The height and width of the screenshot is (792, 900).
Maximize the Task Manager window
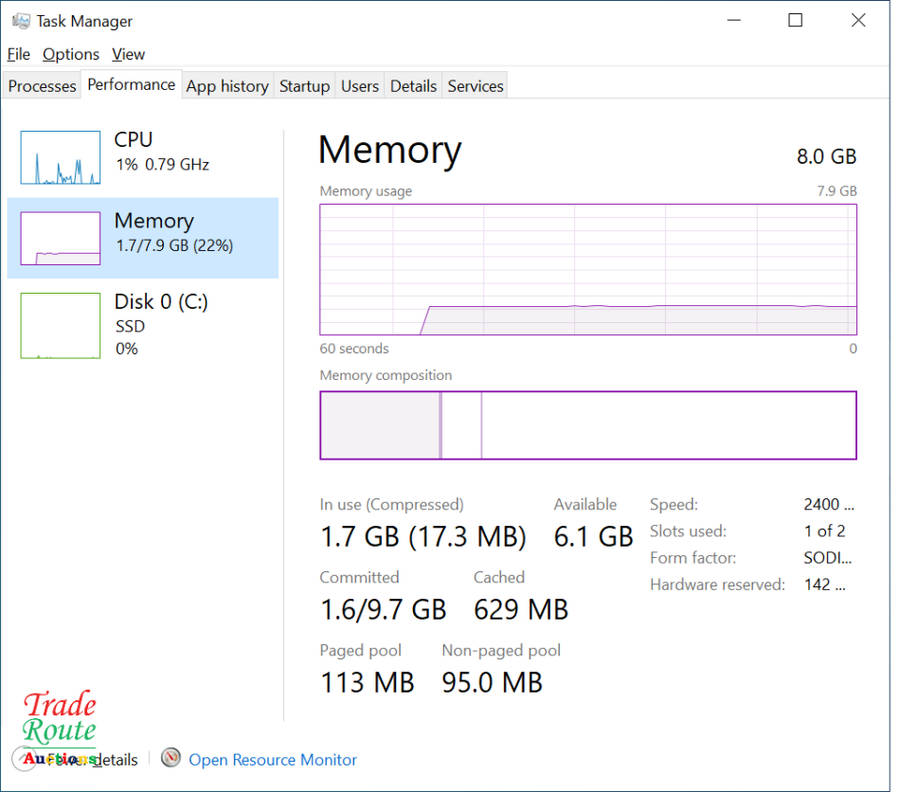[x=796, y=20]
